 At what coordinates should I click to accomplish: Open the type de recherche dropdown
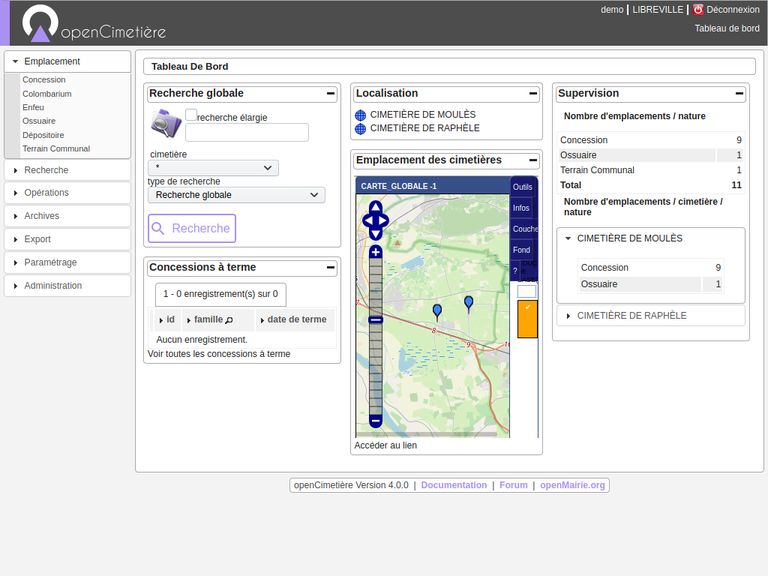click(236, 195)
